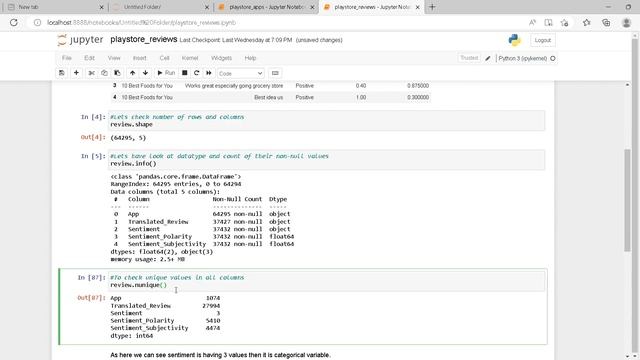Viewport: 640px width, 360px height.
Task: Click the Python 3 (ipykernel) kernel name
Action: (522, 58)
